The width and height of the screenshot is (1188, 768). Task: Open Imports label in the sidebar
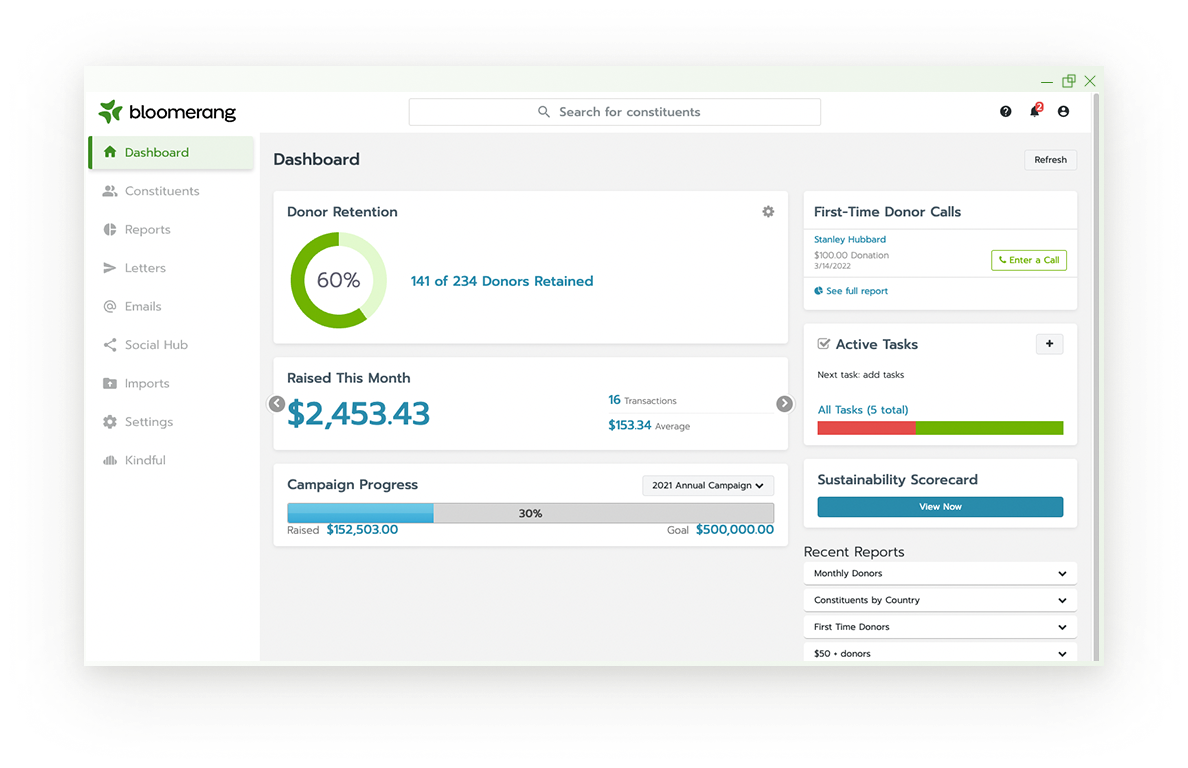point(147,383)
